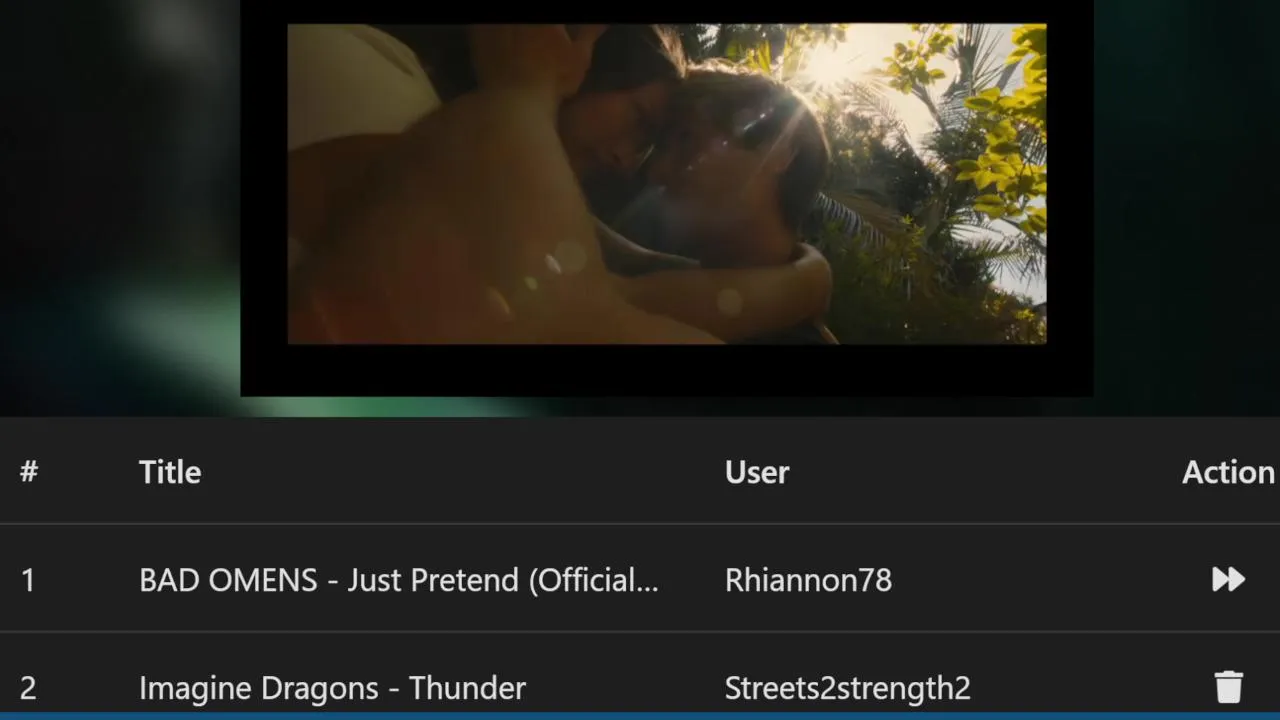Skip the BAD OMENS song with fast-forward icon

(x=1228, y=579)
